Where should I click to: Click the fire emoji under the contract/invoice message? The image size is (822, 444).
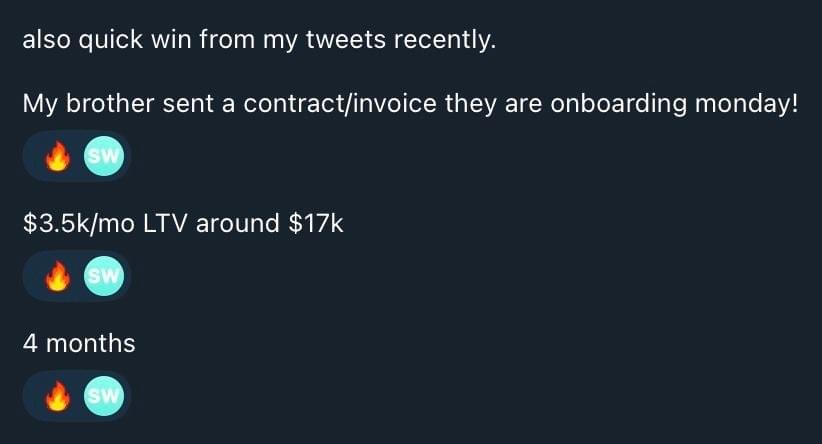[x=59, y=157]
